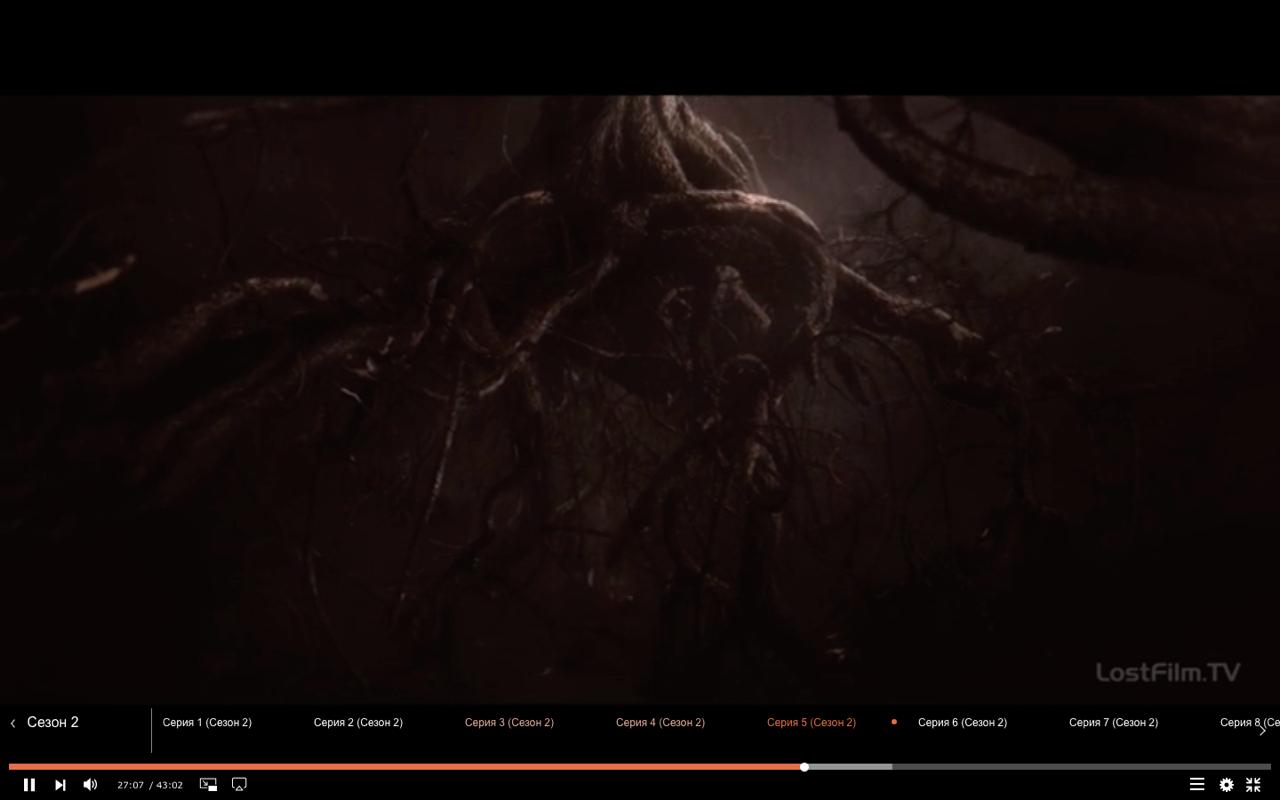Play Серия 1 (Сезон 2)
The width and height of the screenshot is (1280, 800).
pyautogui.click(x=207, y=722)
